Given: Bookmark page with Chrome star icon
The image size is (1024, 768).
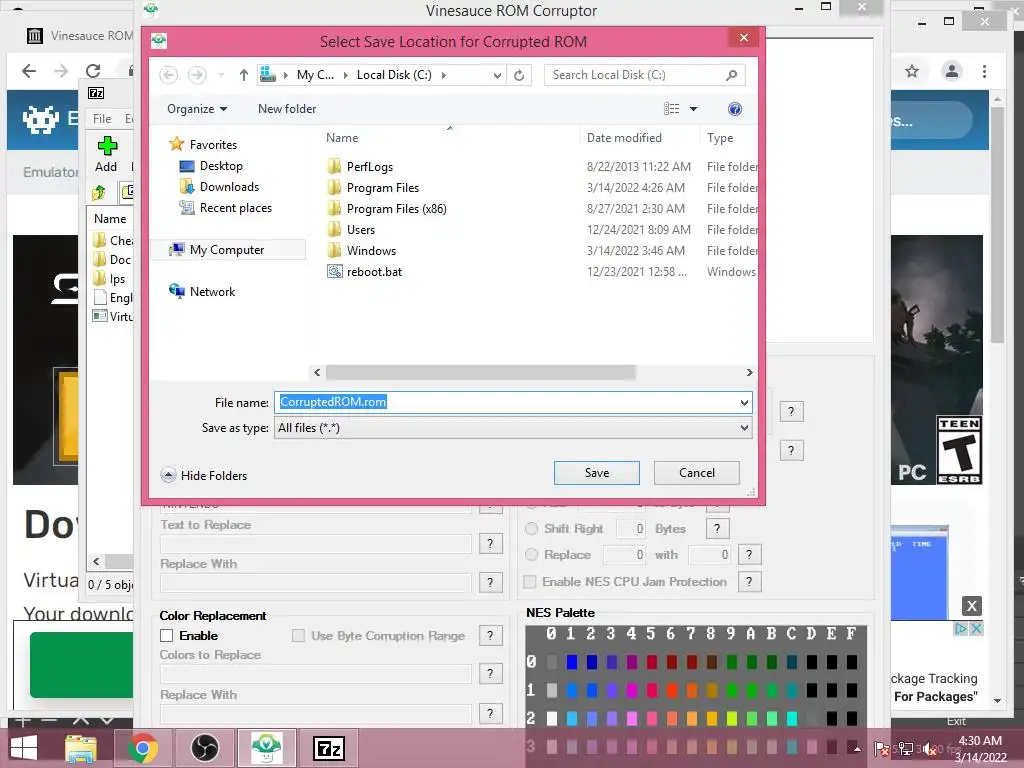Looking at the screenshot, I should (912, 71).
